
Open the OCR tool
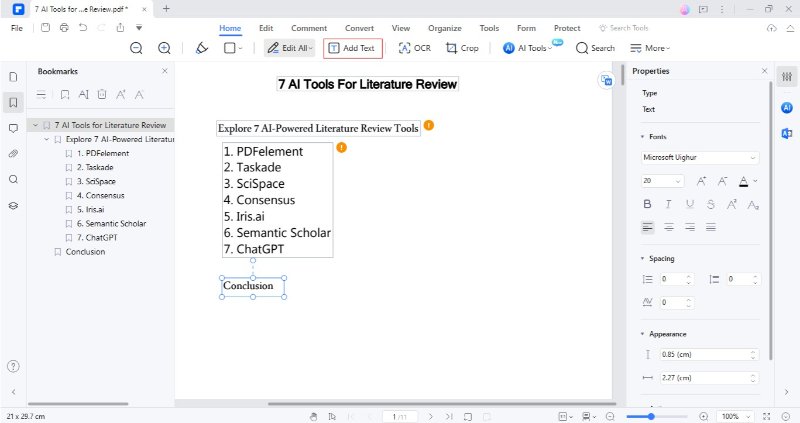(x=414, y=48)
